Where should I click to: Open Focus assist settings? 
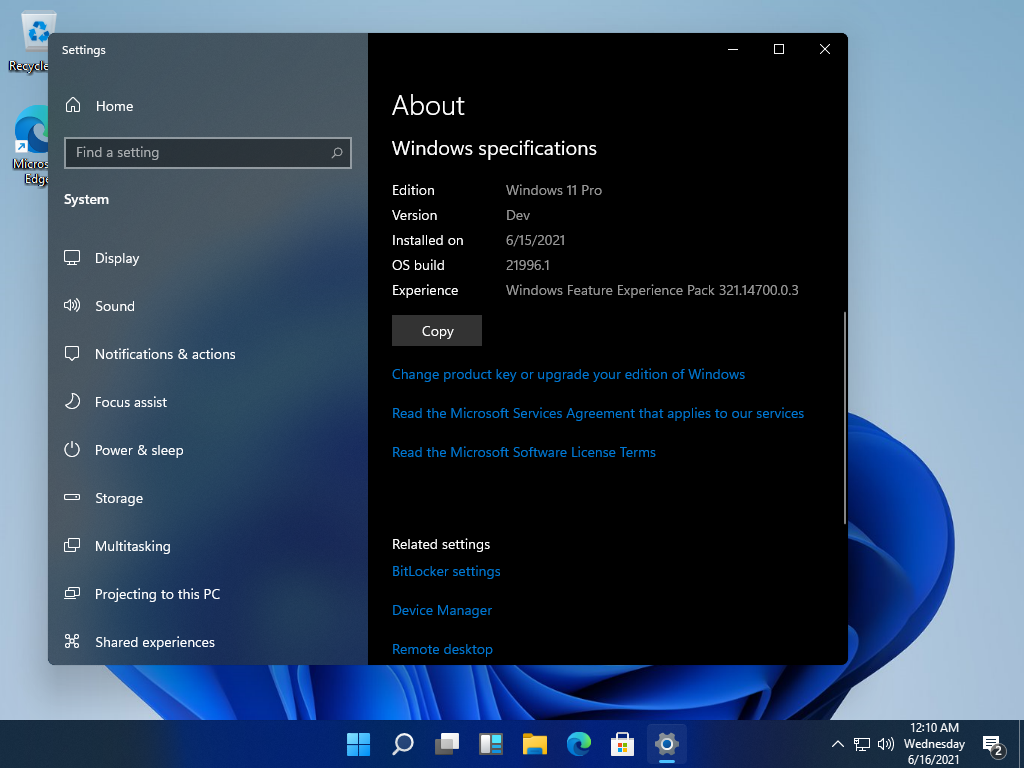(208, 402)
